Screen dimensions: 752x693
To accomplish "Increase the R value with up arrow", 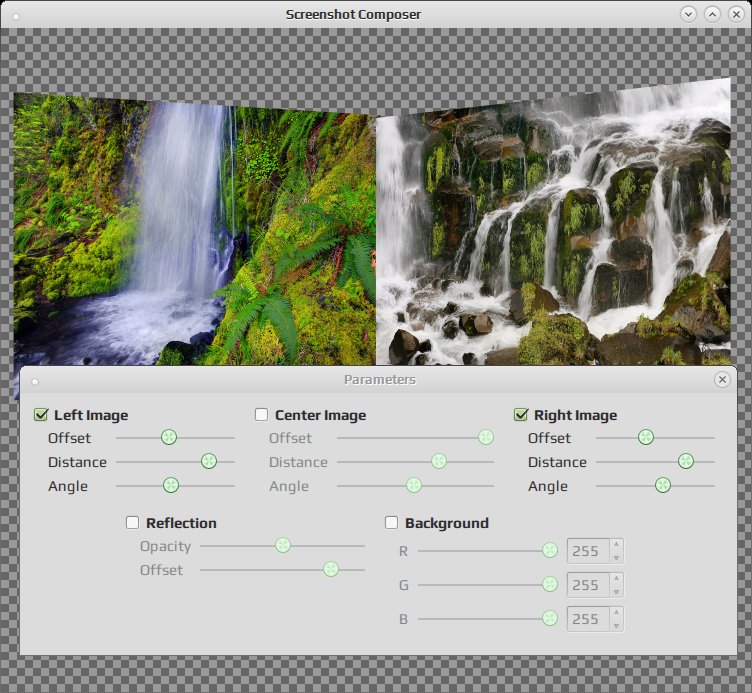I will (x=616, y=544).
